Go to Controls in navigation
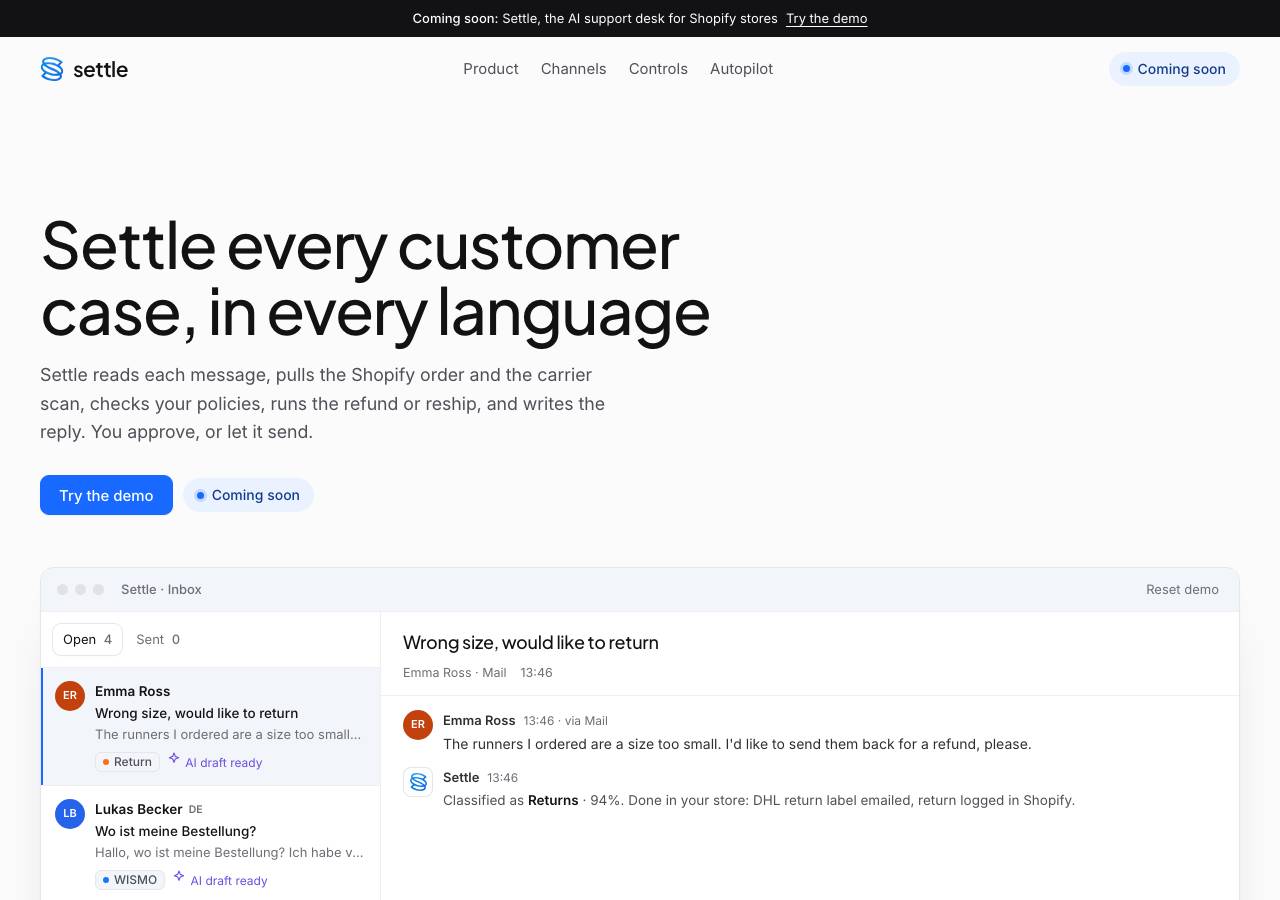Image resolution: width=1280 pixels, height=900 pixels. [x=658, y=69]
